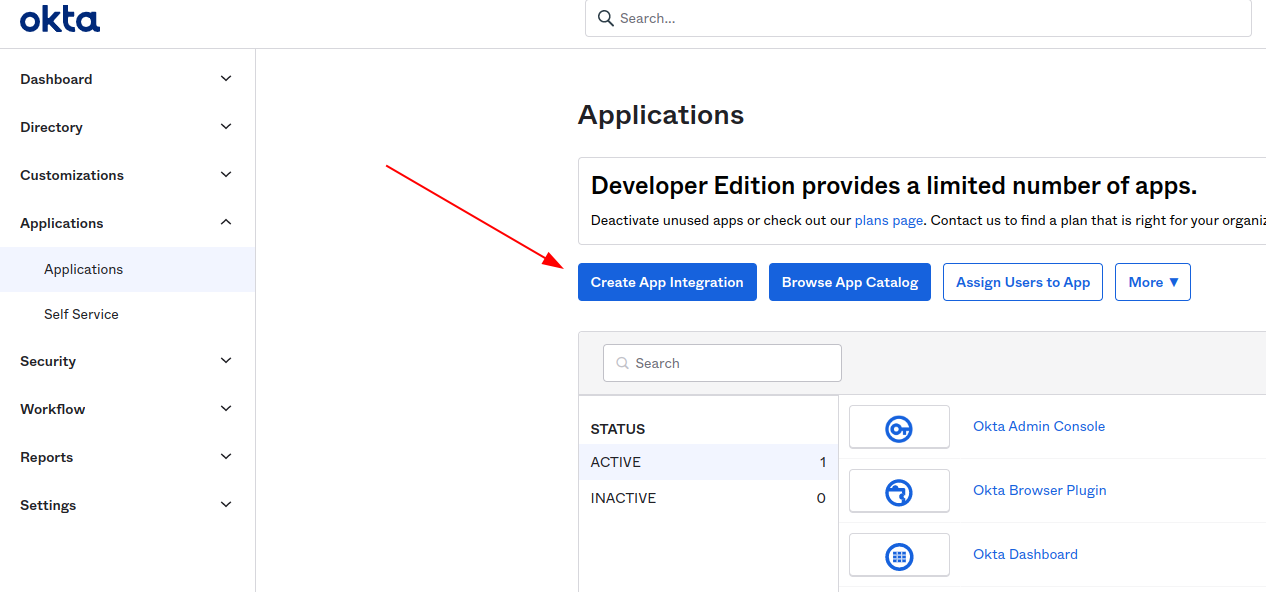Focus the applications Search field

[722, 363]
